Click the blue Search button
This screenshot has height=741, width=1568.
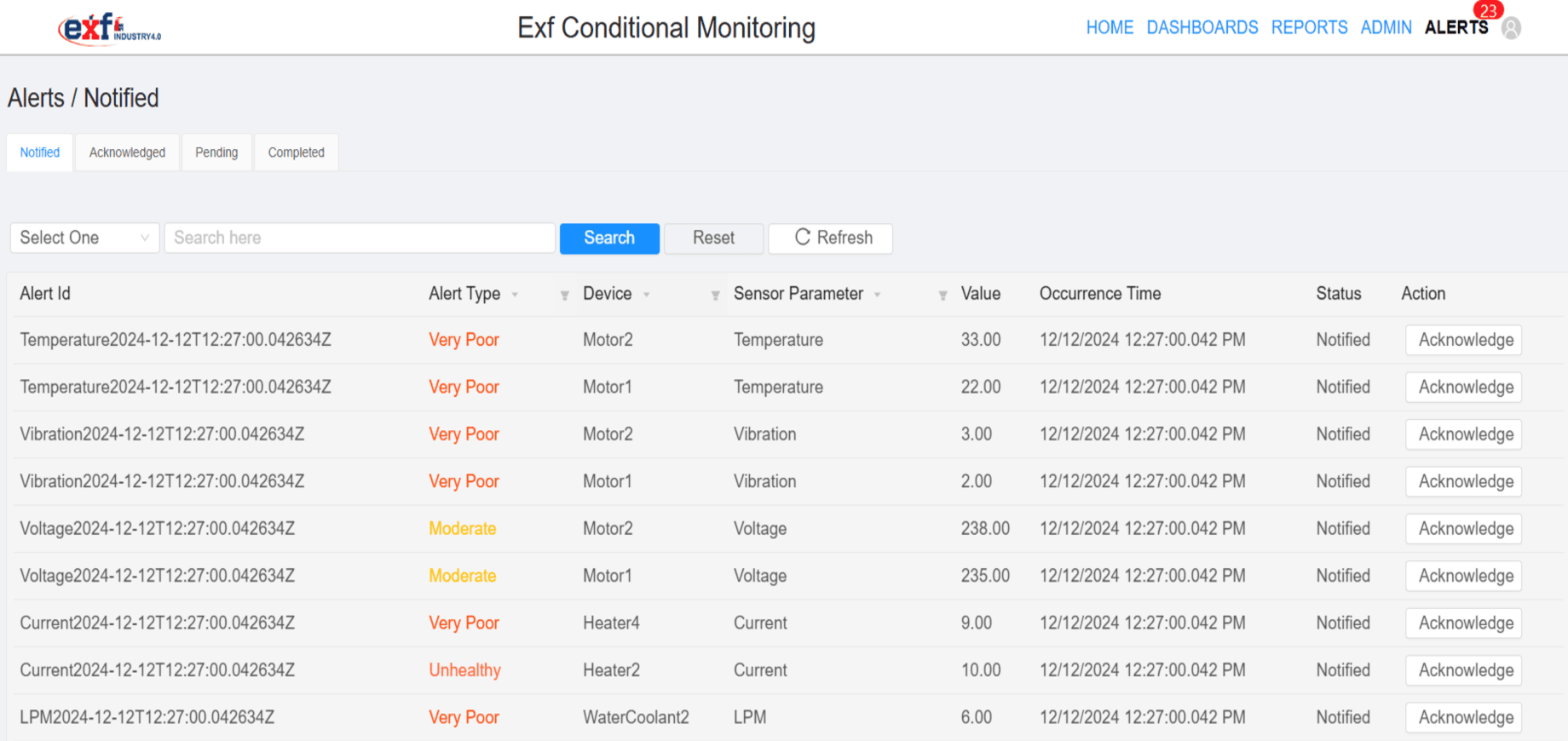(x=609, y=238)
